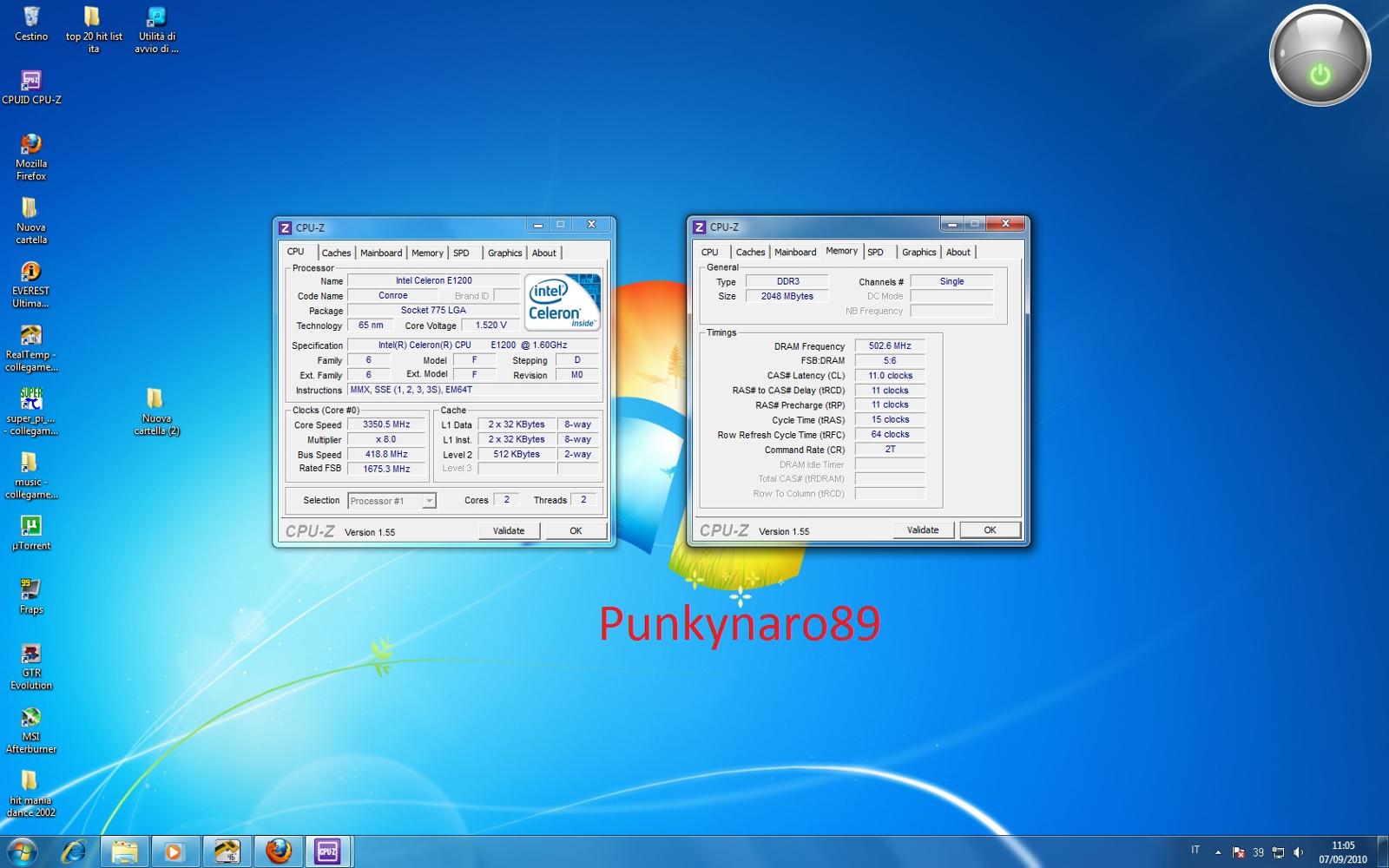Click the taskbar clock showing 11:05
This screenshot has height=868, width=1389.
[1343, 852]
